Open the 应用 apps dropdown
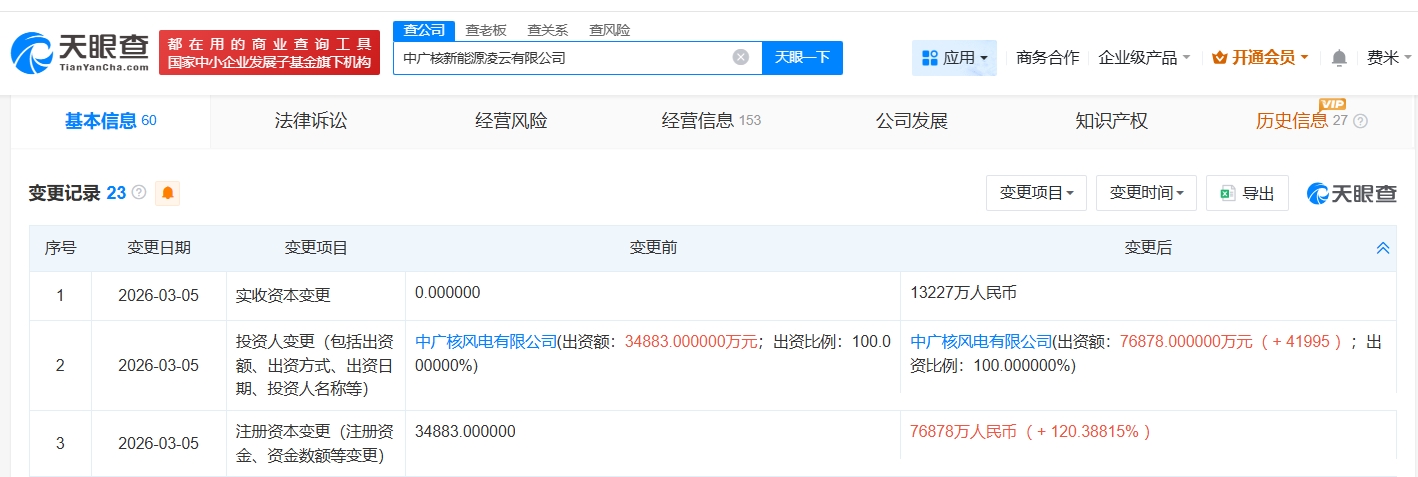This screenshot has height=477, width=1418. [x=954, y=58]
